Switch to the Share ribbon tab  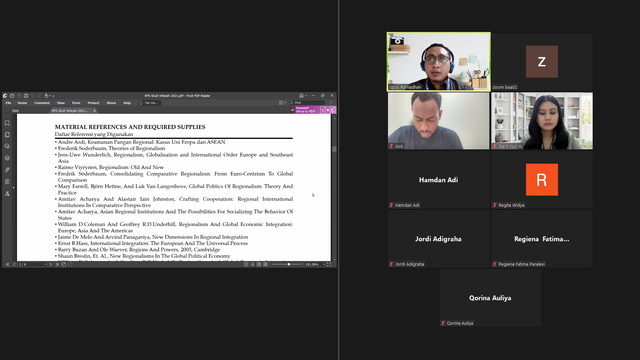(111, 103)
